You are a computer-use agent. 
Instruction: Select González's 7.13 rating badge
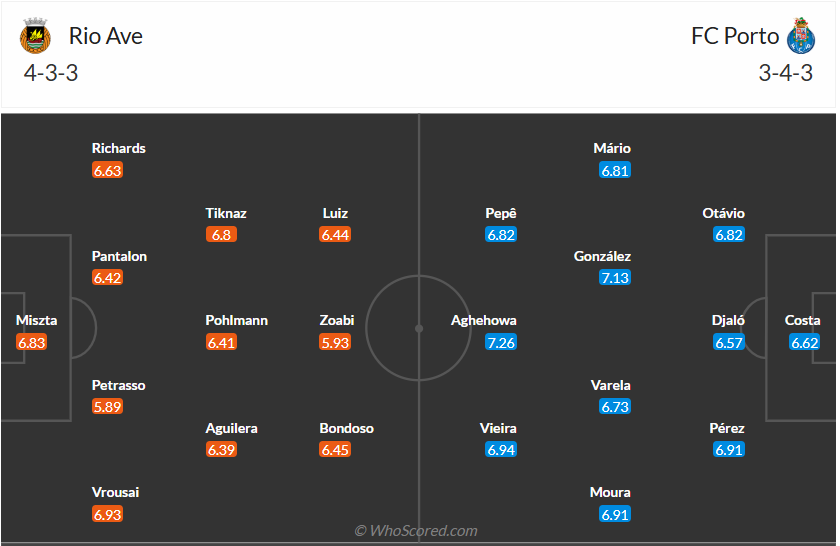click(615, 278)
